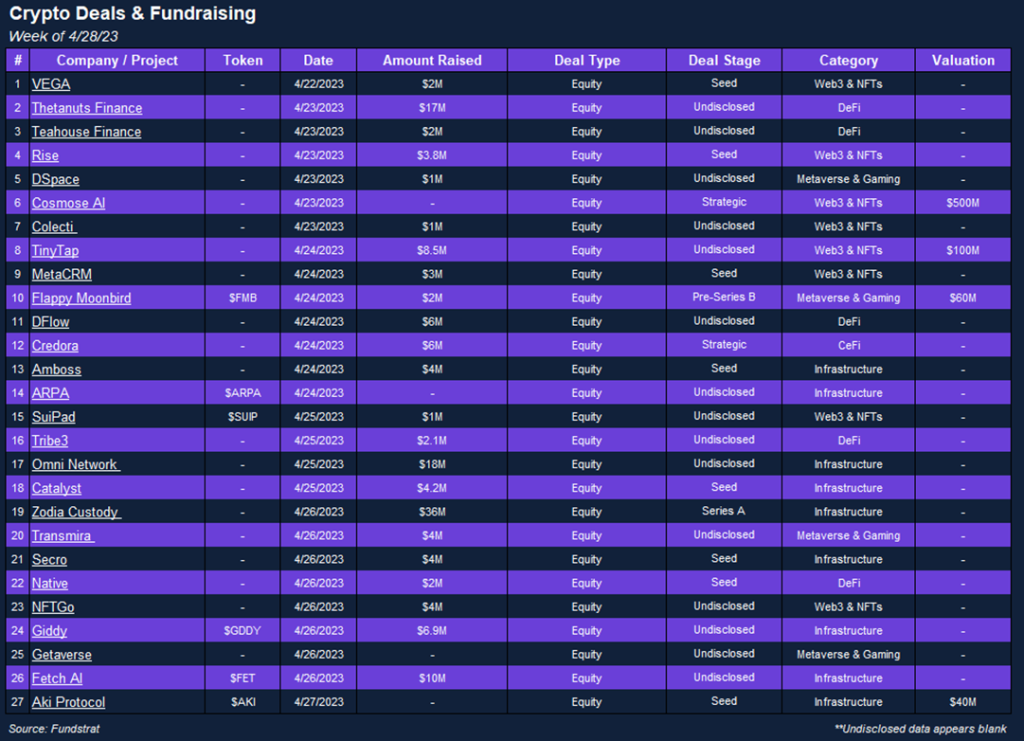Select the $AKI token cell
This screenshot has width=1024, height=741.
pyautogui.click(x=243, y=702)
